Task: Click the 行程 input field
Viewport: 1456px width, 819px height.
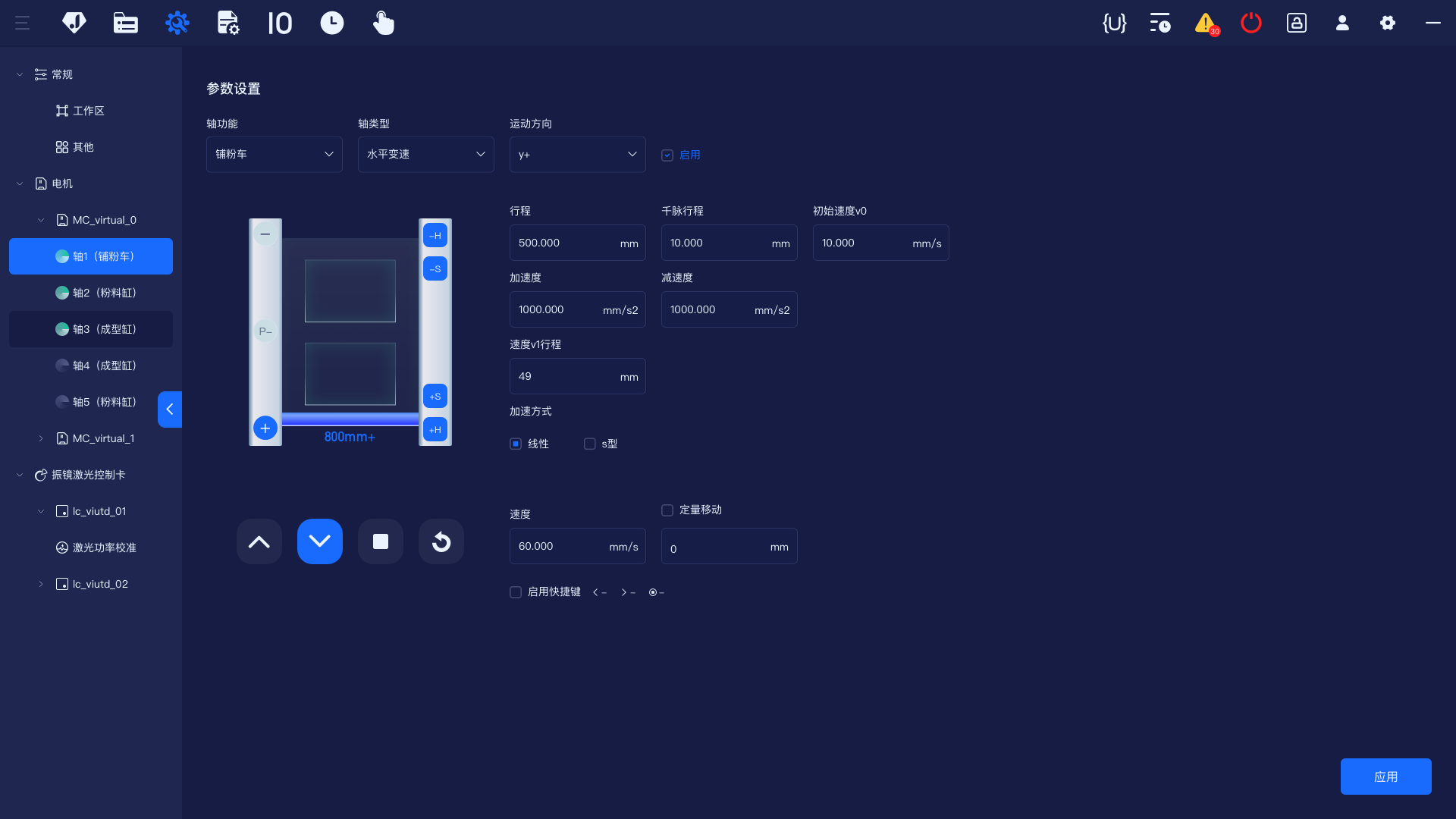Action: click(x=565, y=243)
